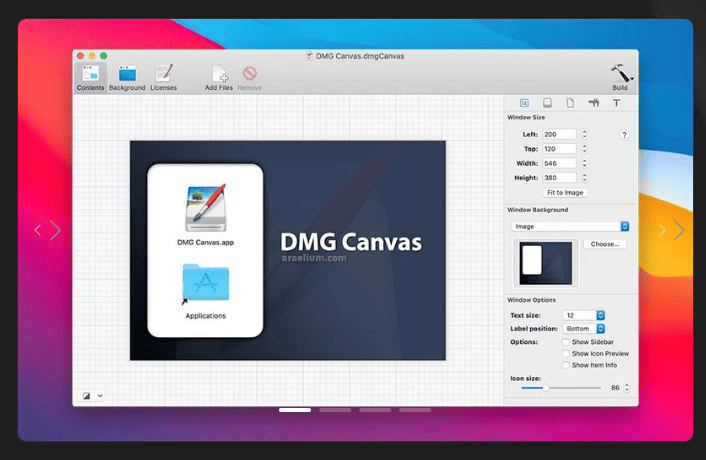Viewport: 706px width, 460px height.
Task: Go to previous slide with left arrow
Action: click(47, 230)
